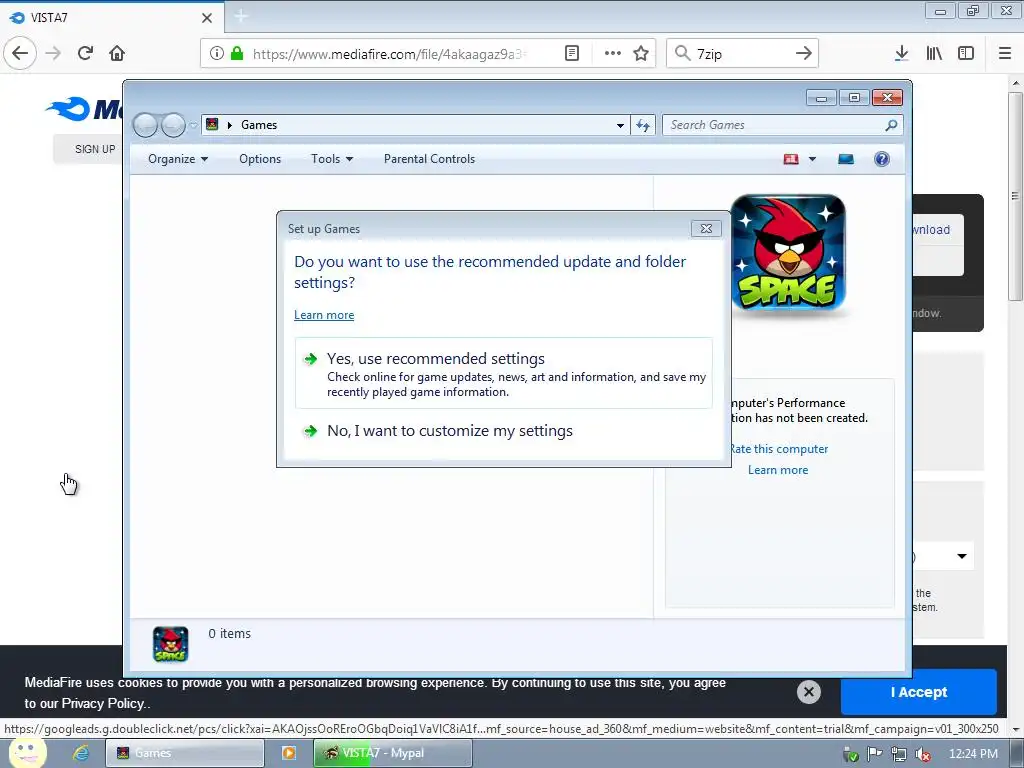This screenshot has height=768, width=1024.
Task: Click Options in Games toolbar
Action: (x=260, y=159)
